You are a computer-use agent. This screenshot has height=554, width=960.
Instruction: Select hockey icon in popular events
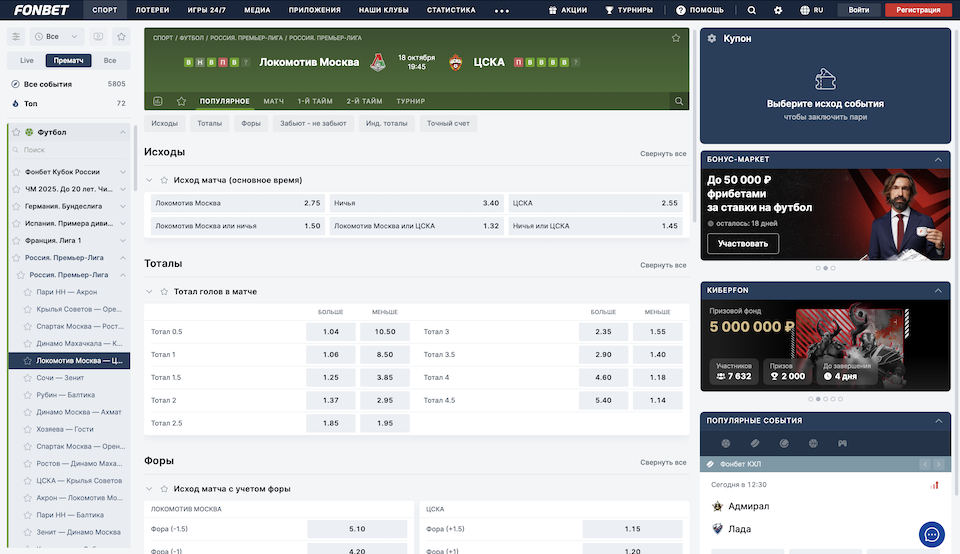coord(755,443)
